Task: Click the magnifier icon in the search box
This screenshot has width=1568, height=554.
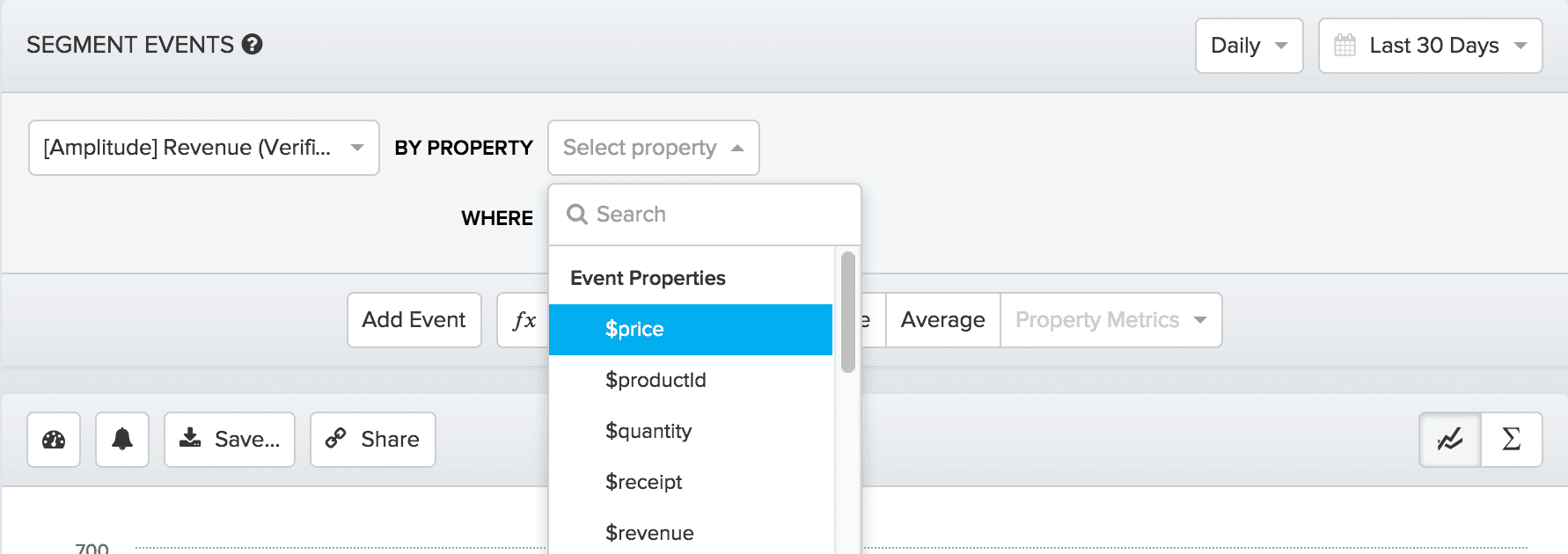Action: click(x=578, y=214)
